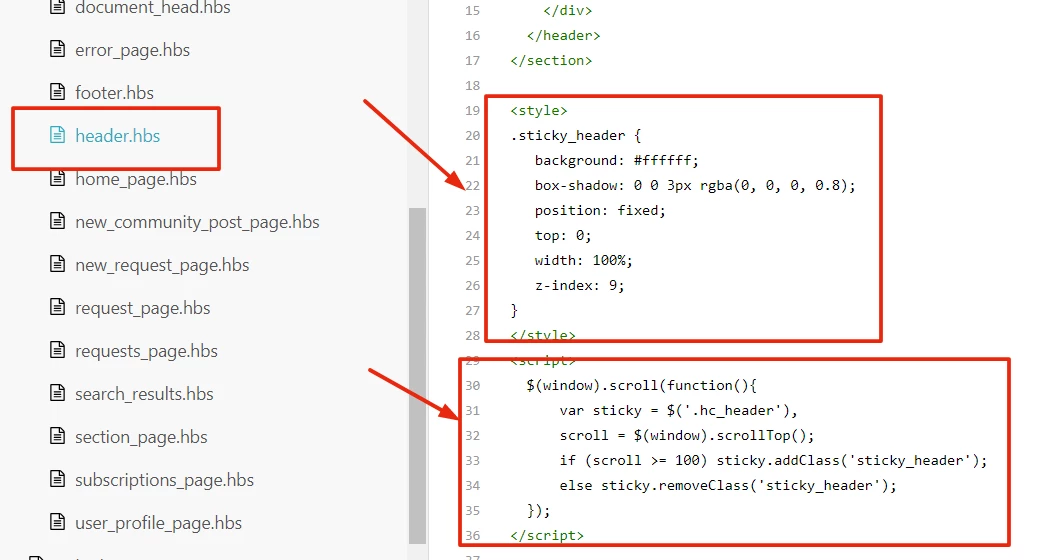Click file icon beside request_page.hbs

pos(58,307)
